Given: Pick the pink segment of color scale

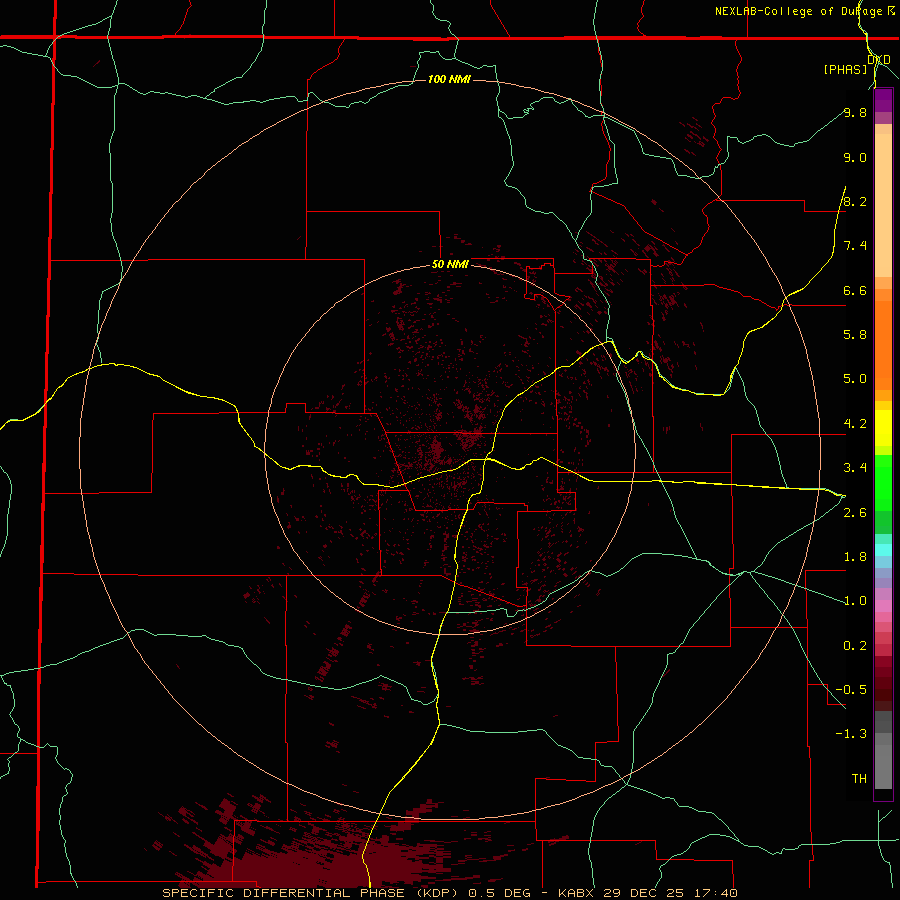Looking at the screenshot, I should click(x=883, y=606).
